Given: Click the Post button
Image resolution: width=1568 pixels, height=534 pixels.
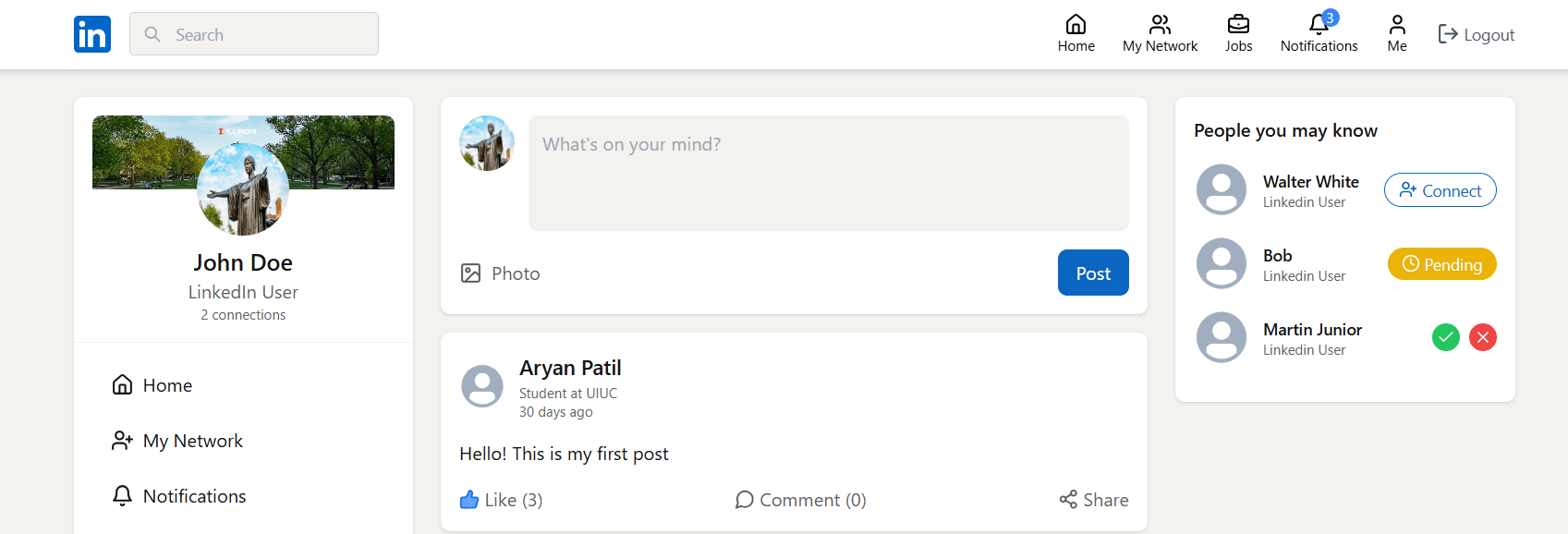Looking at the screenshot, I should point(1093,273).
